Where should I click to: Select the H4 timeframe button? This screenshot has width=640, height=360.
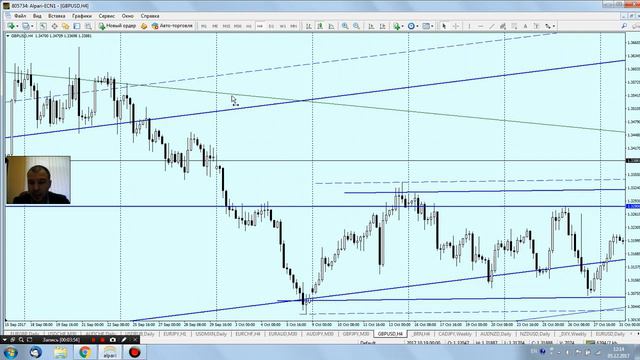[260, 26]
